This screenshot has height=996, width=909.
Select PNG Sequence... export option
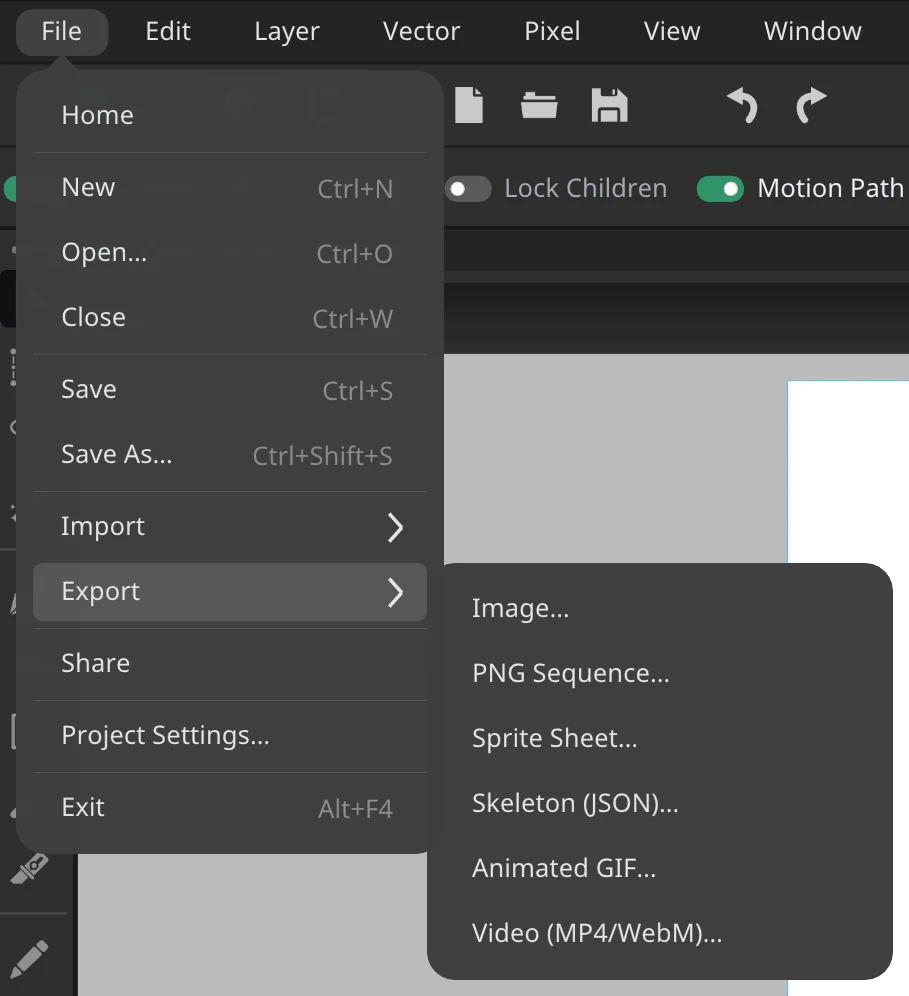click(x=660, y=673)
